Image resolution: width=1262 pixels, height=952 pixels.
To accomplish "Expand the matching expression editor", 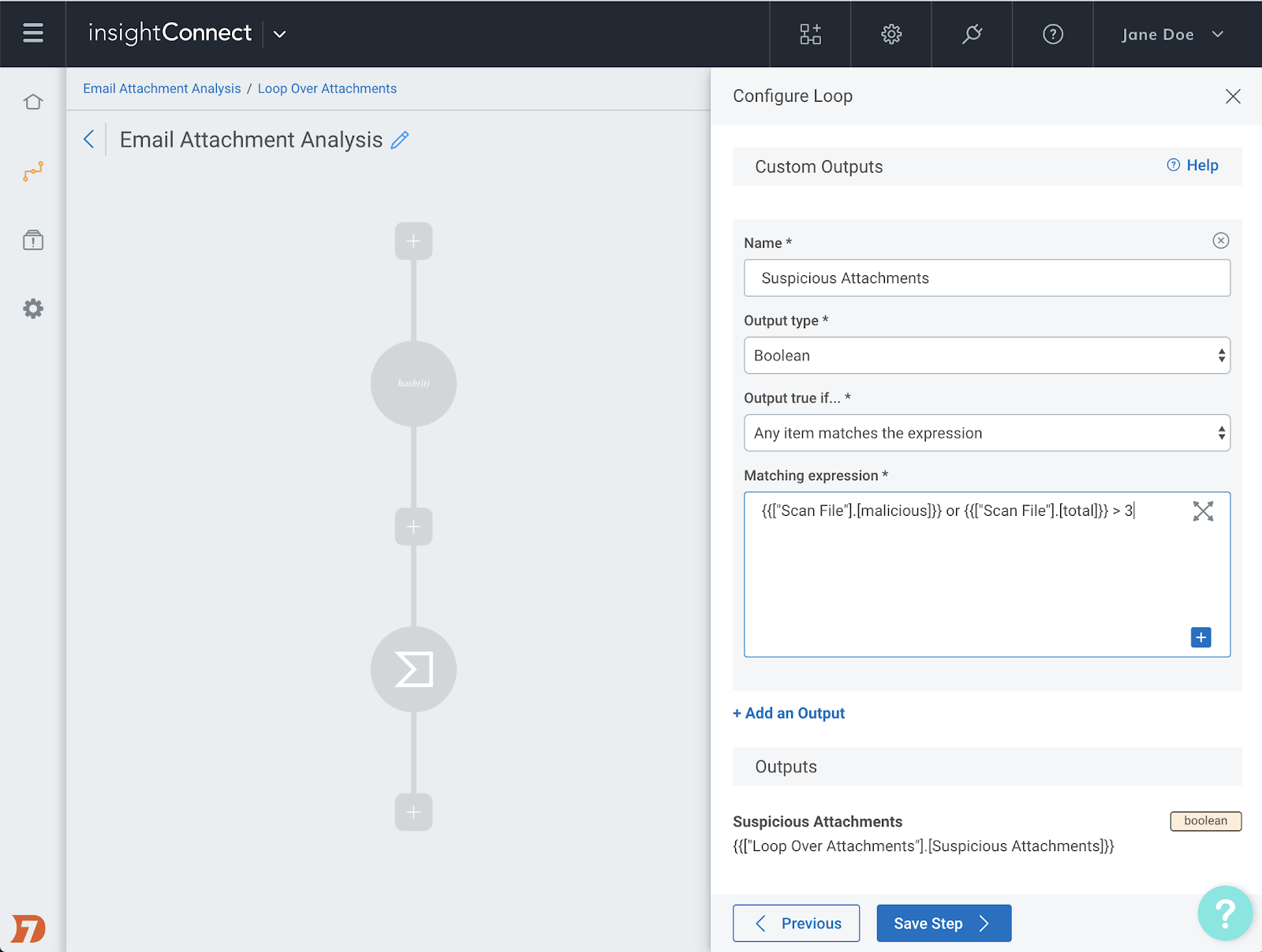I will (1203, 511).
